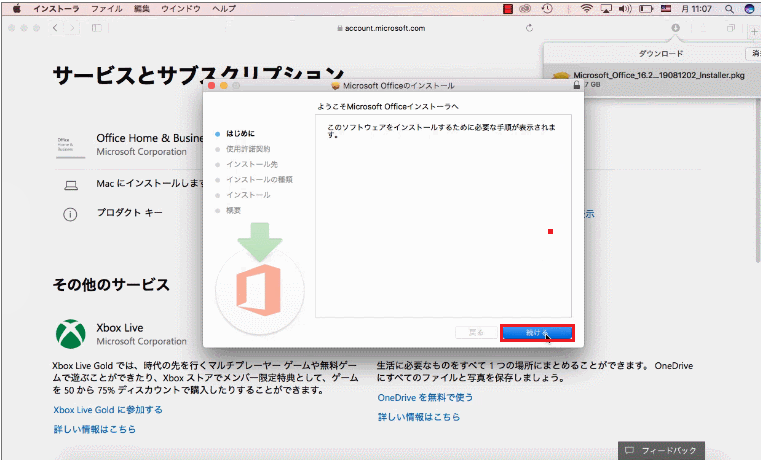
Task: Click the volume icon in menu bar
Action: click(625, 9)
